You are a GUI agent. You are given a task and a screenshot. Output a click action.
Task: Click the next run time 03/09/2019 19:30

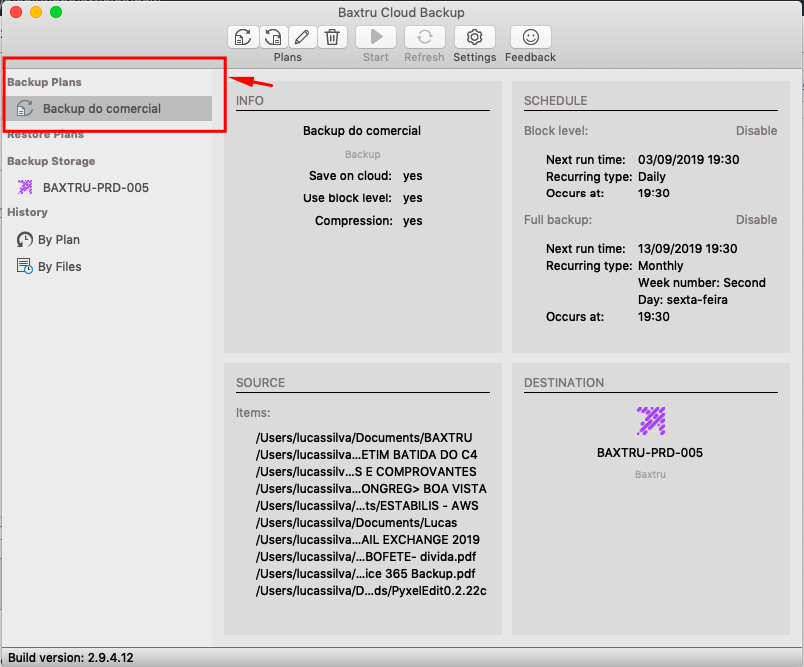689,160
